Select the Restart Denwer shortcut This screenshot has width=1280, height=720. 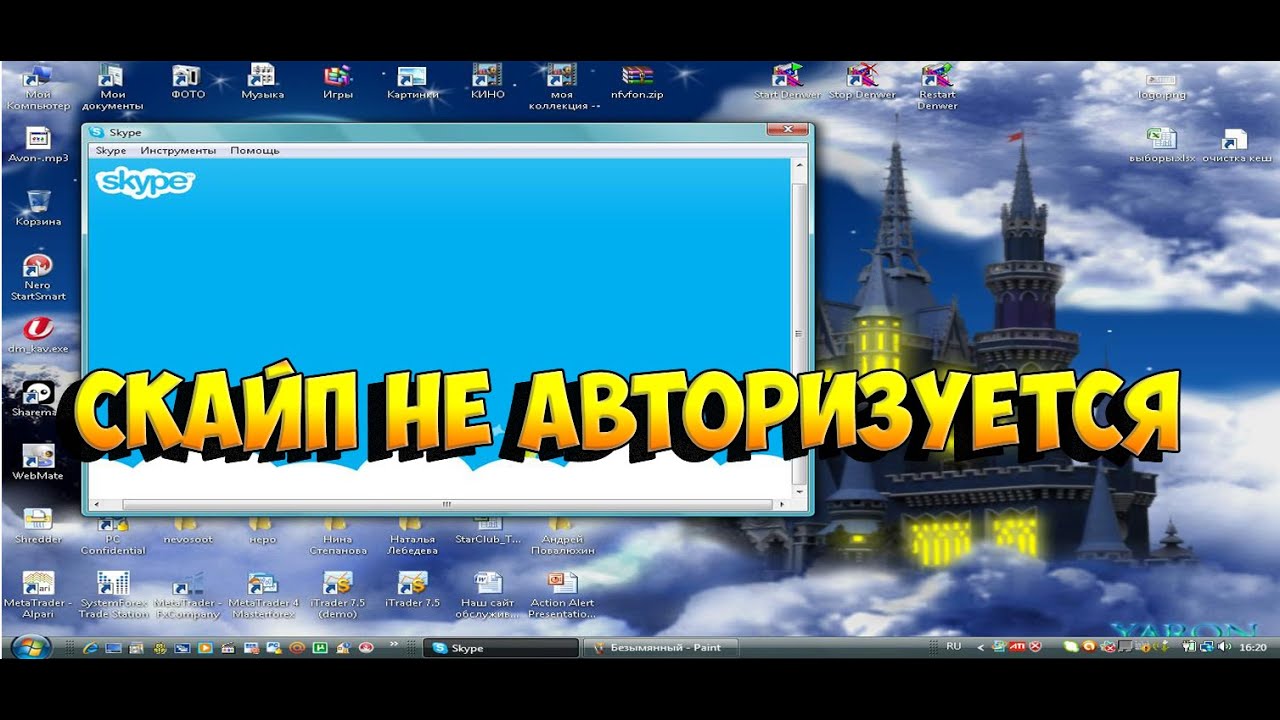coord(937,87)
